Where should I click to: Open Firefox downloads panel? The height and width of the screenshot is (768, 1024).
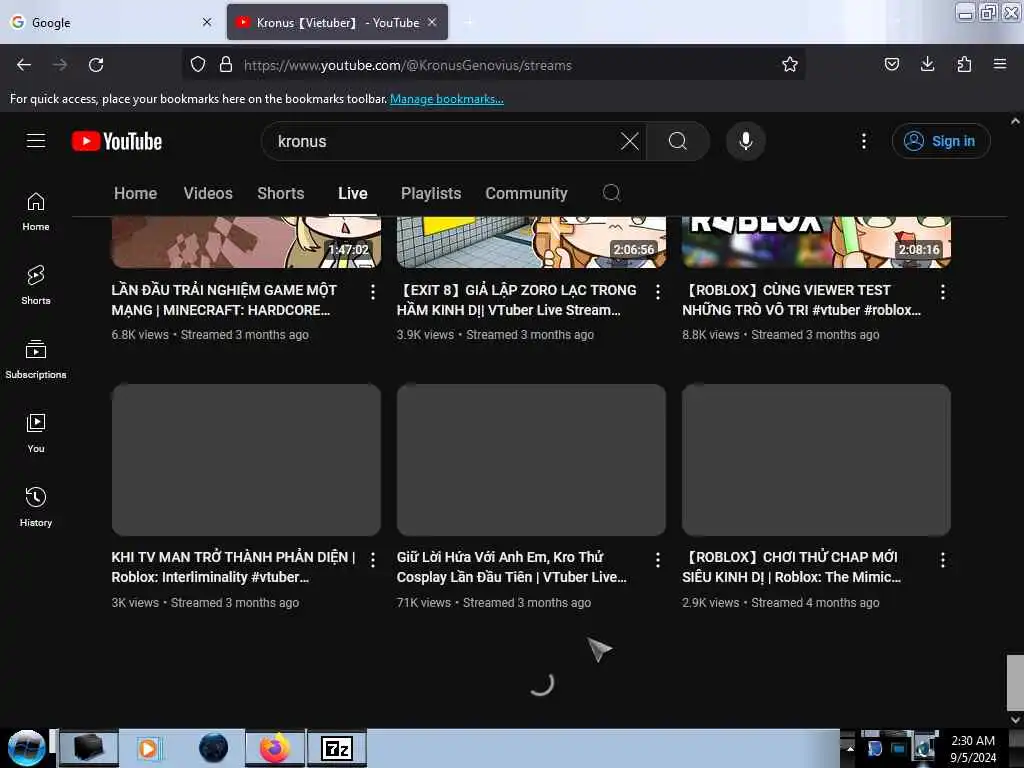(x=927, y=65)
